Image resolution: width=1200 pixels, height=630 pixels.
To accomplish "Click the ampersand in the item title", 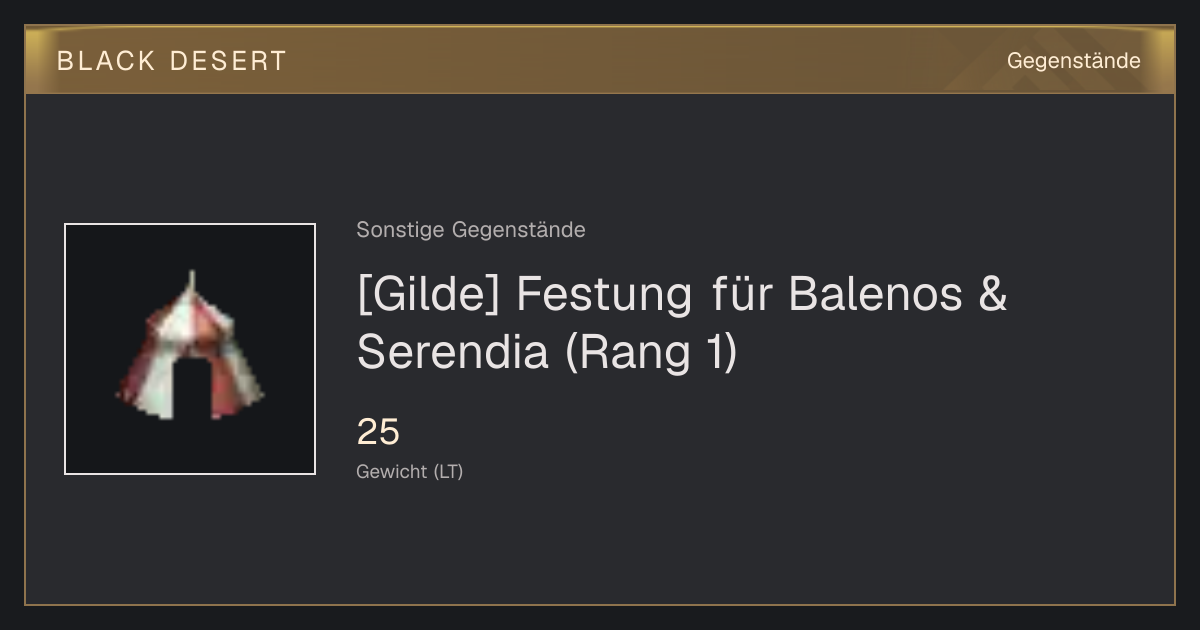I will pos(991,295).
